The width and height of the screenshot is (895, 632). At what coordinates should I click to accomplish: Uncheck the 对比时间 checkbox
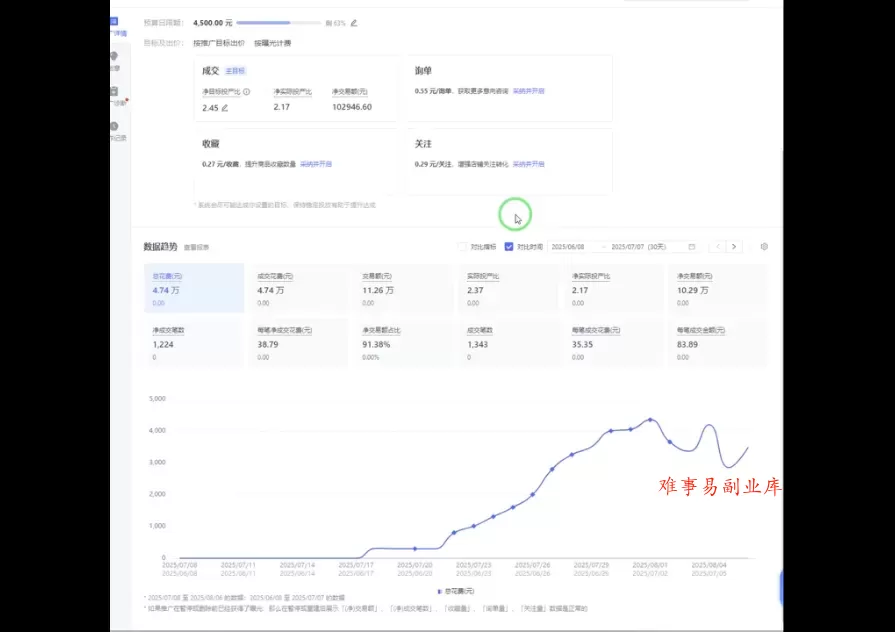pos(509,247)
